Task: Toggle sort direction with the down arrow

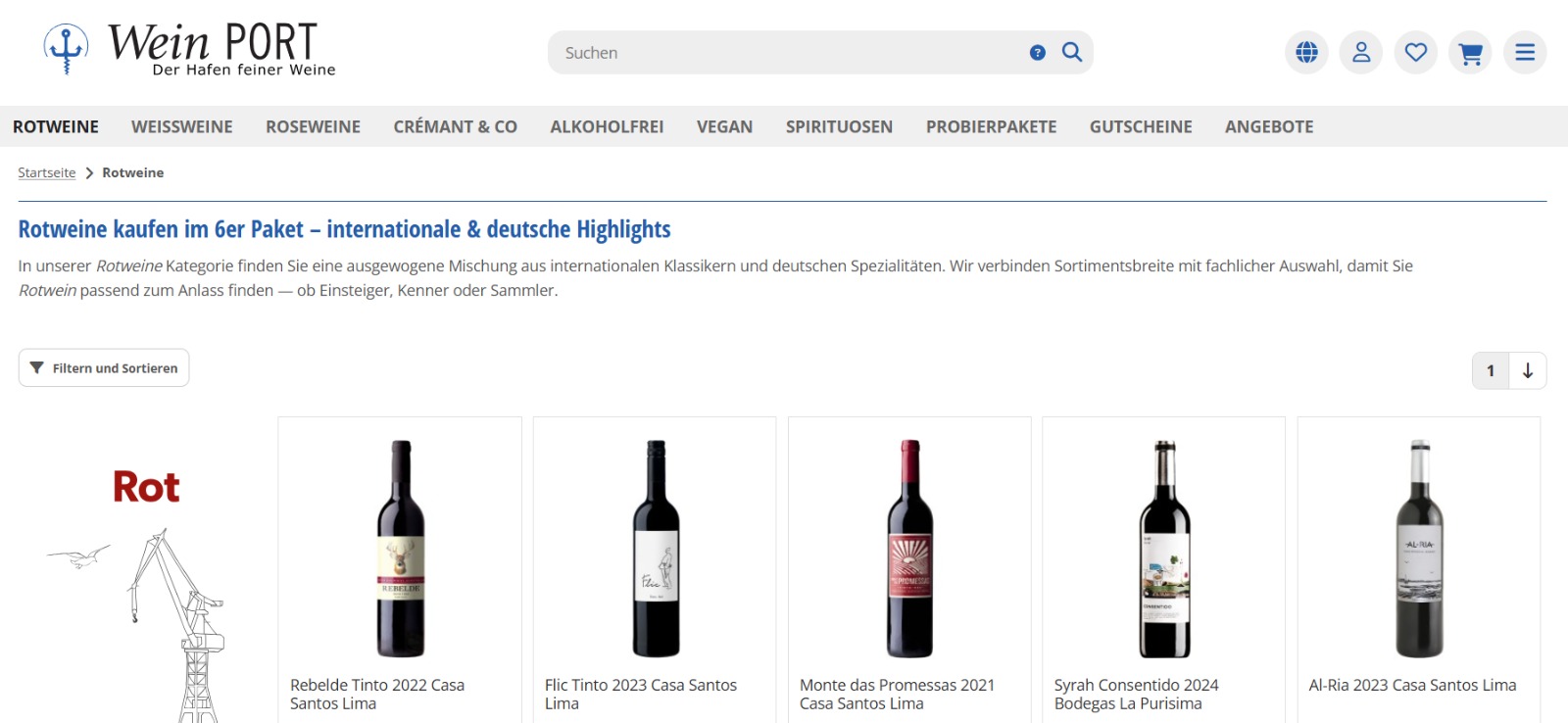Action: (1528, 370)
